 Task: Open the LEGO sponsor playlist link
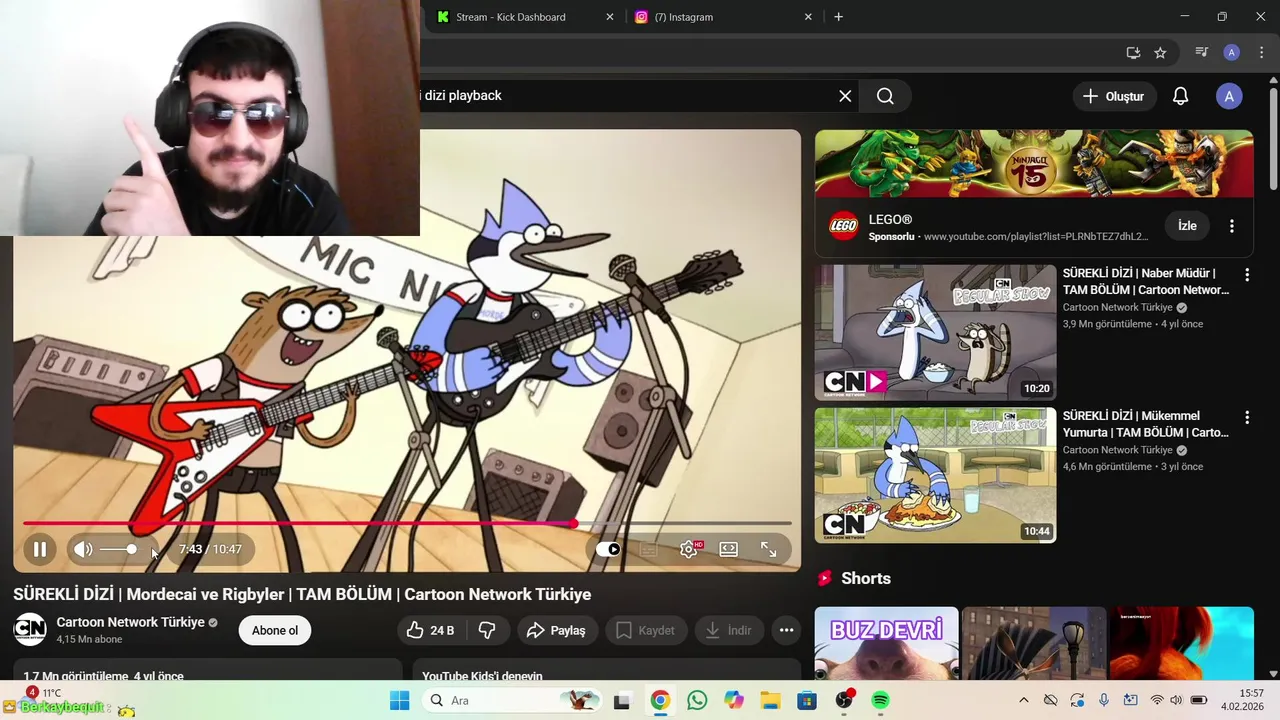click(1036, 237)
